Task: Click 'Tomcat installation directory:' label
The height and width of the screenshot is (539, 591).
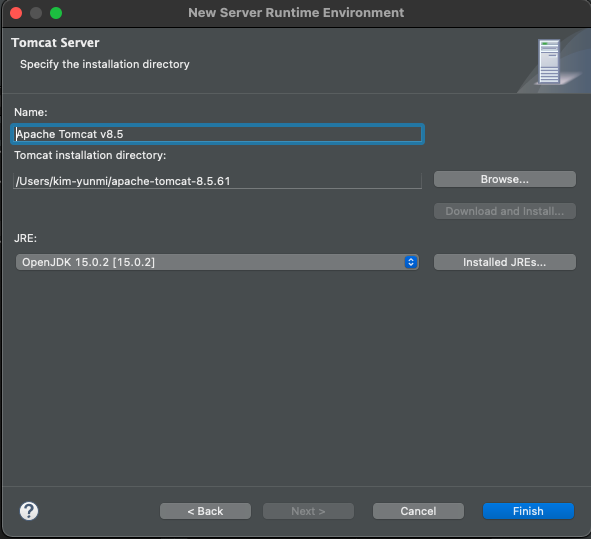Action: pos(90,155)
